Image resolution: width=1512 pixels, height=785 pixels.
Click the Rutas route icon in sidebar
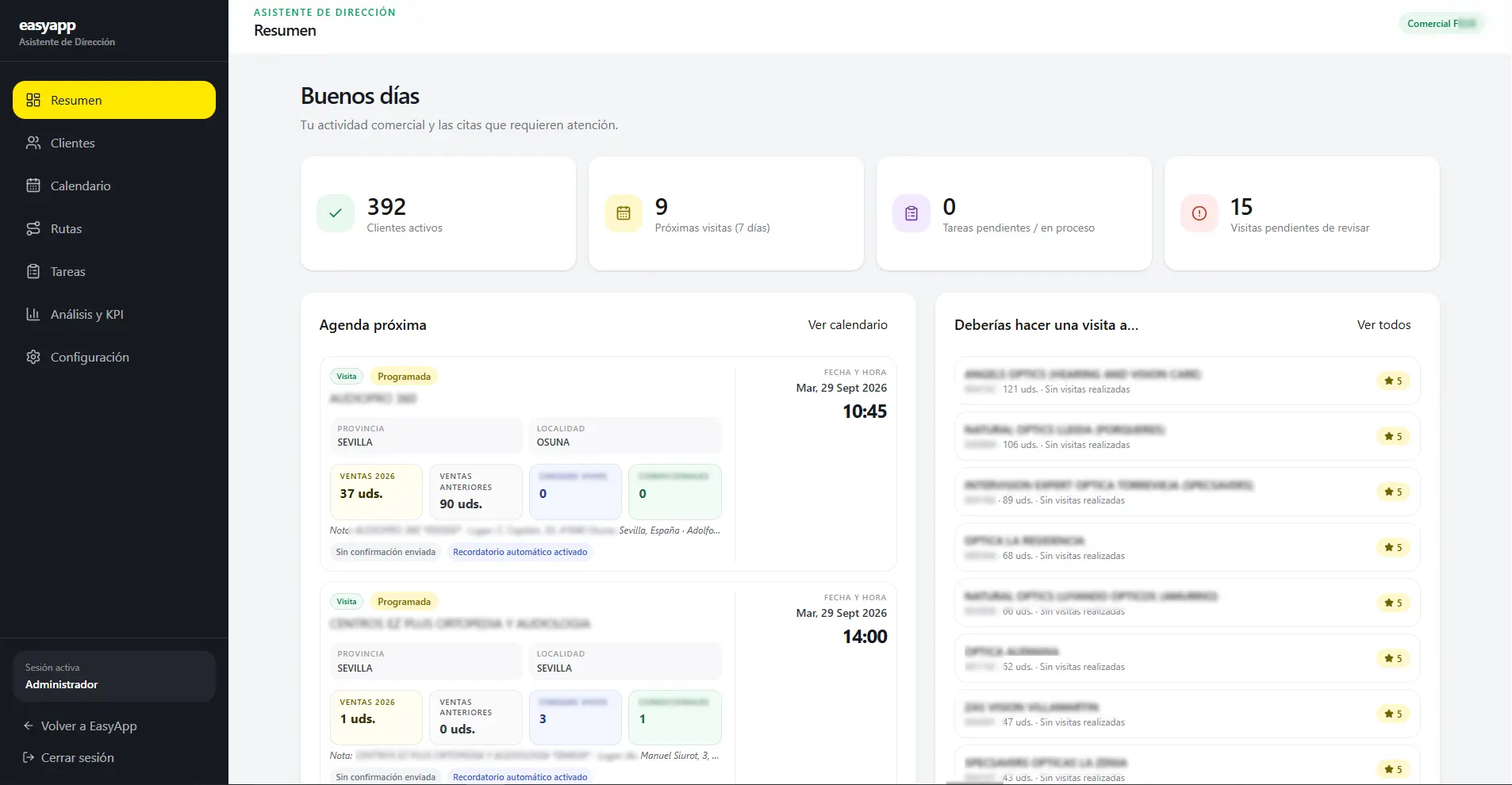tap(33, 228)
